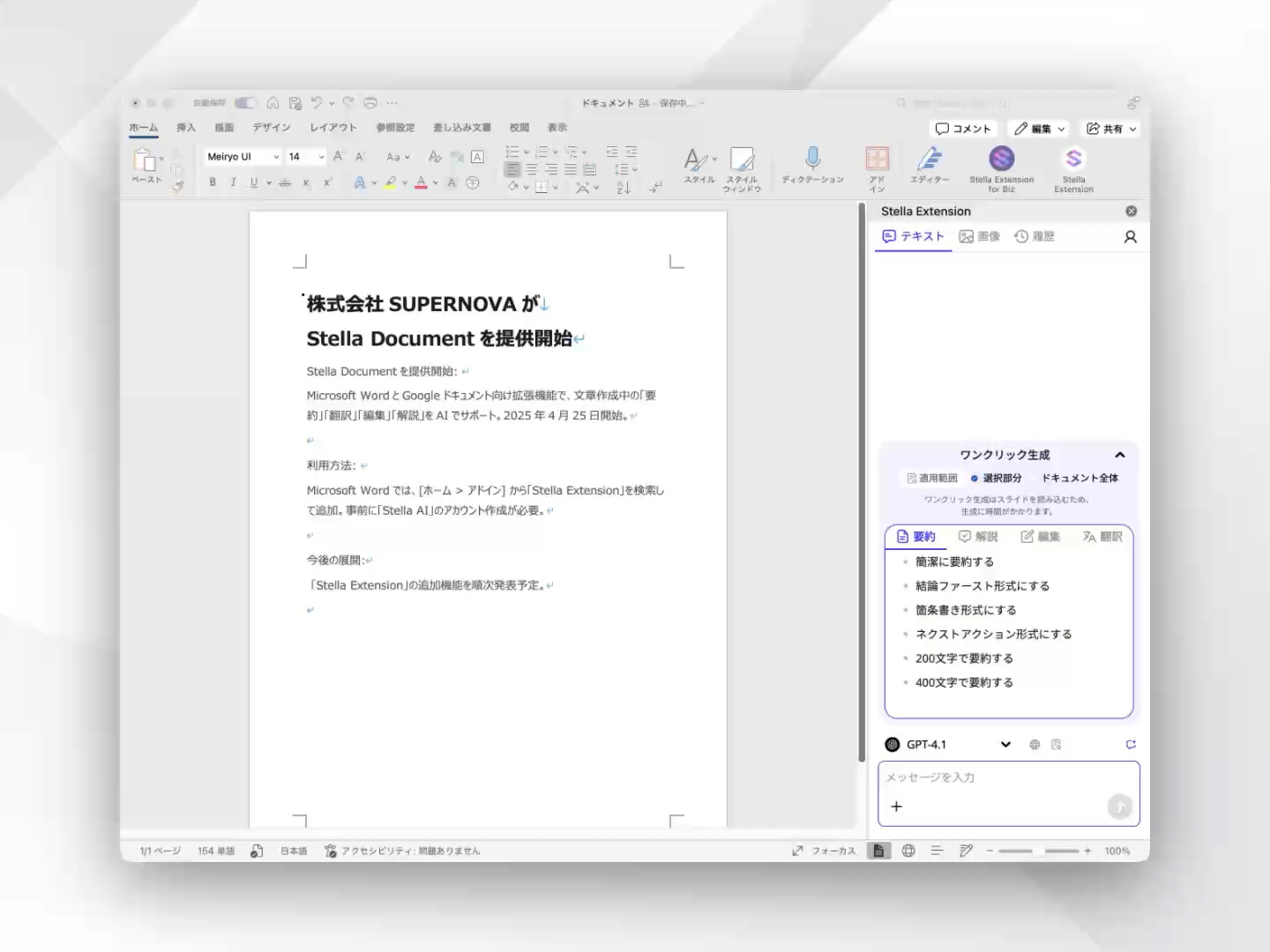This screenshot has height=952, width=1270.
Task: Toggle left text alignment
Action: pos(512,169)
